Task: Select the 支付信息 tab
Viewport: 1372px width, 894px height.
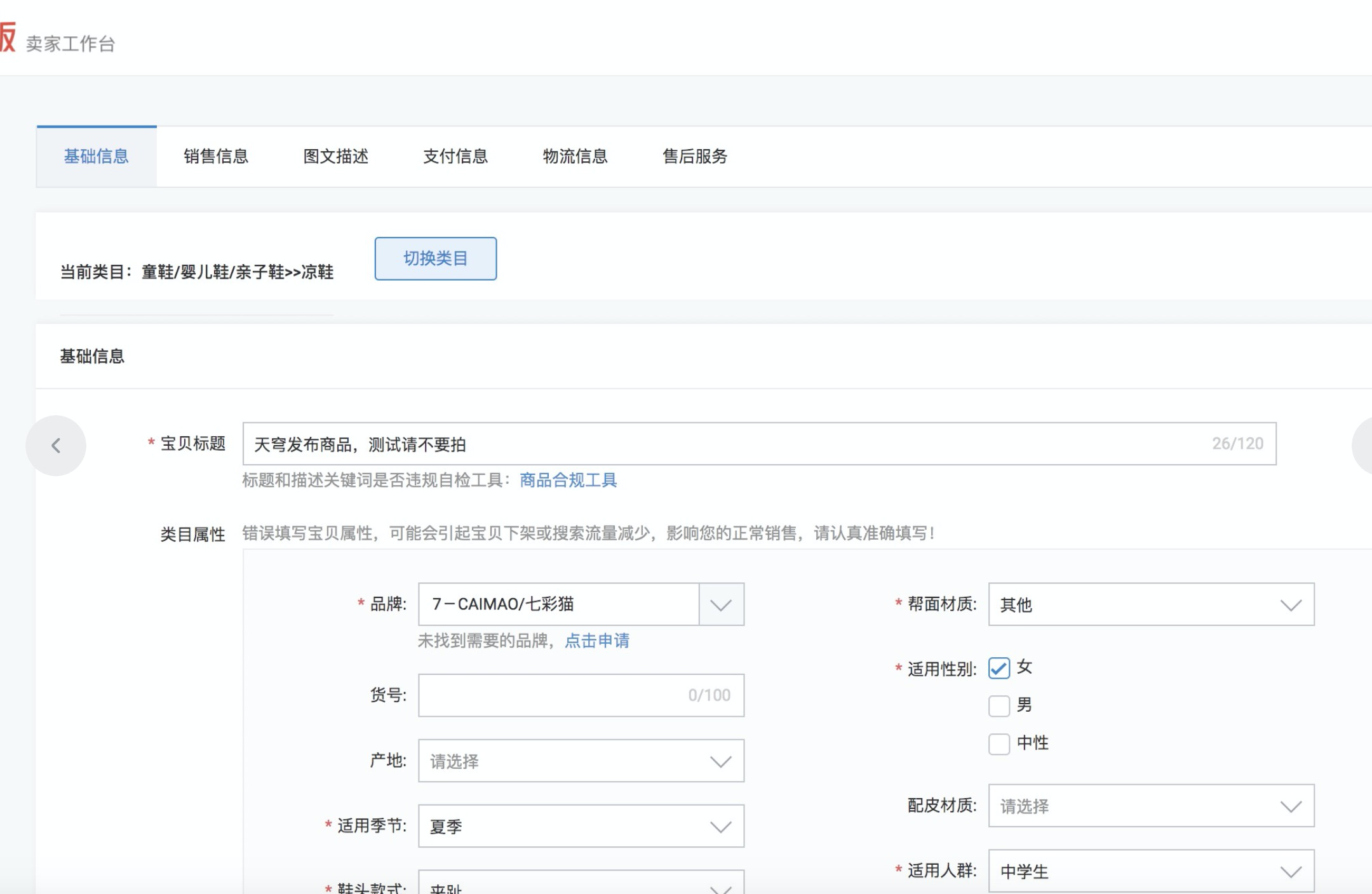Action: pyautogui.click(x=455, y=156)
